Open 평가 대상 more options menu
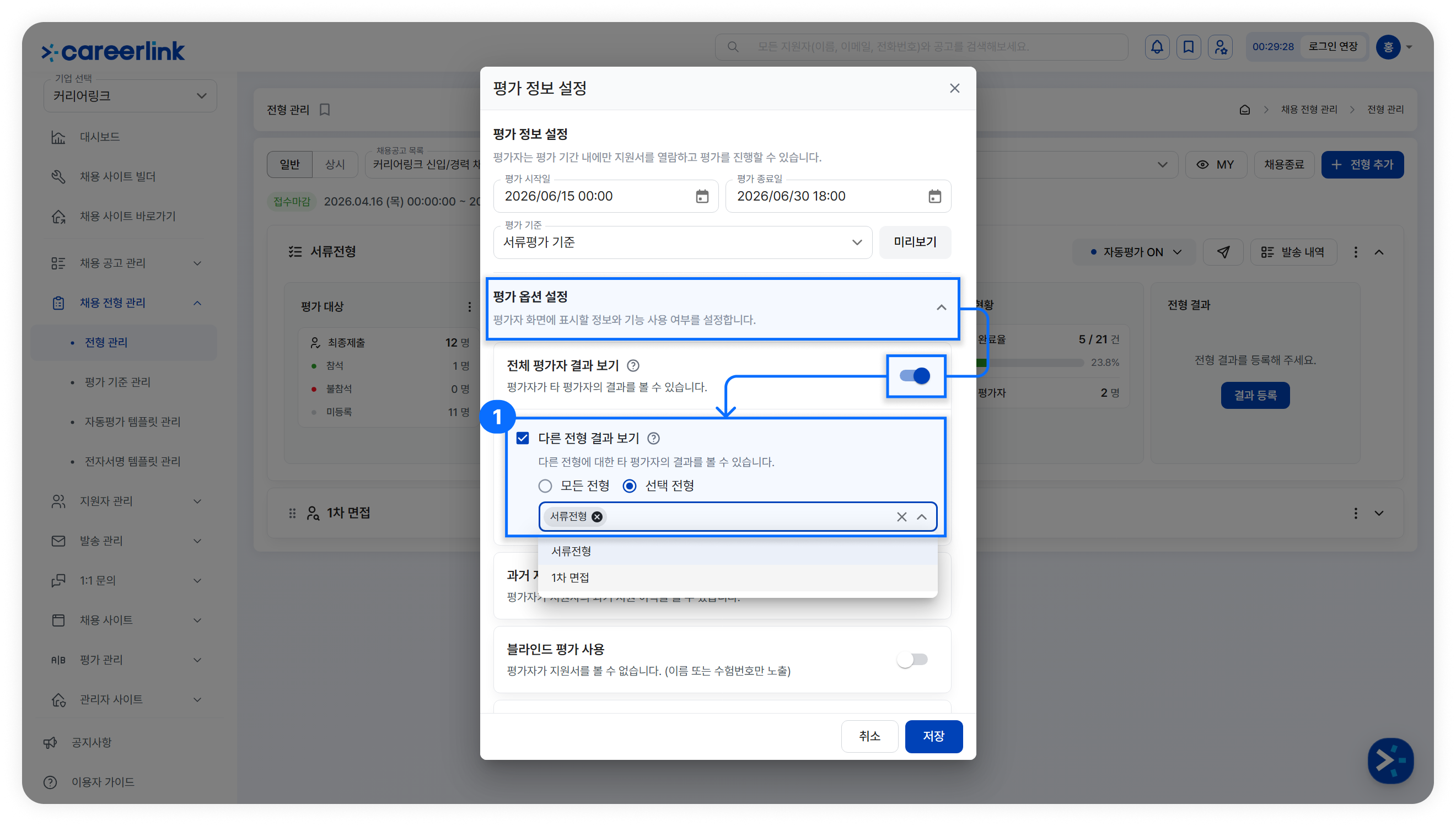The width and height of the screenshot is (1456, 826). 469,306
